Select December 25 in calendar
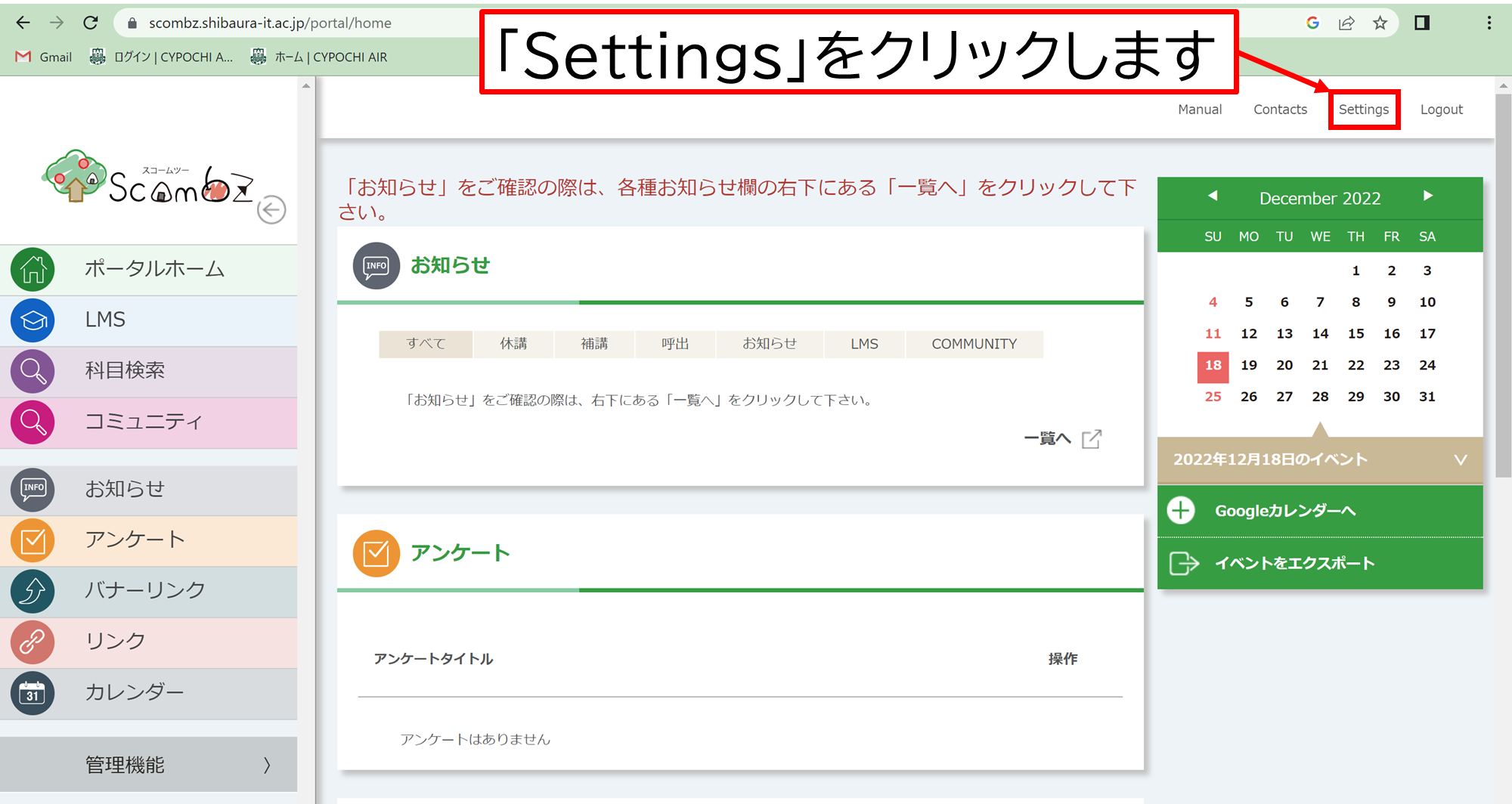Viewport: 1512px width, 804px height. (x=1213, y=397)
